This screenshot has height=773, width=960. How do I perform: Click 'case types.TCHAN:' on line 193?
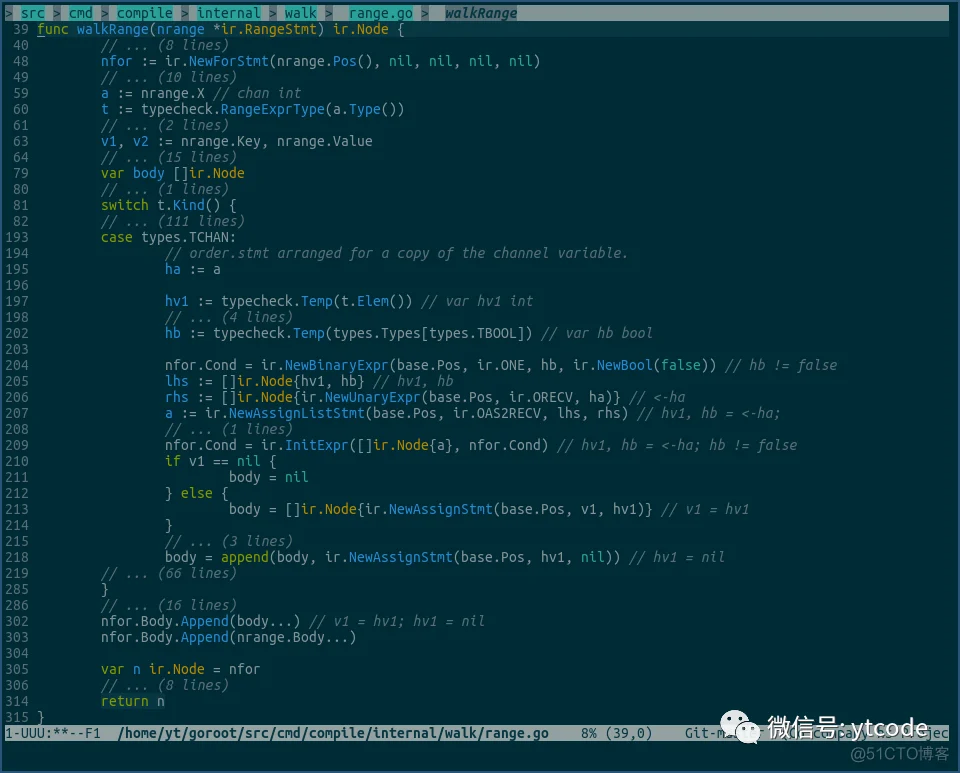168,237
